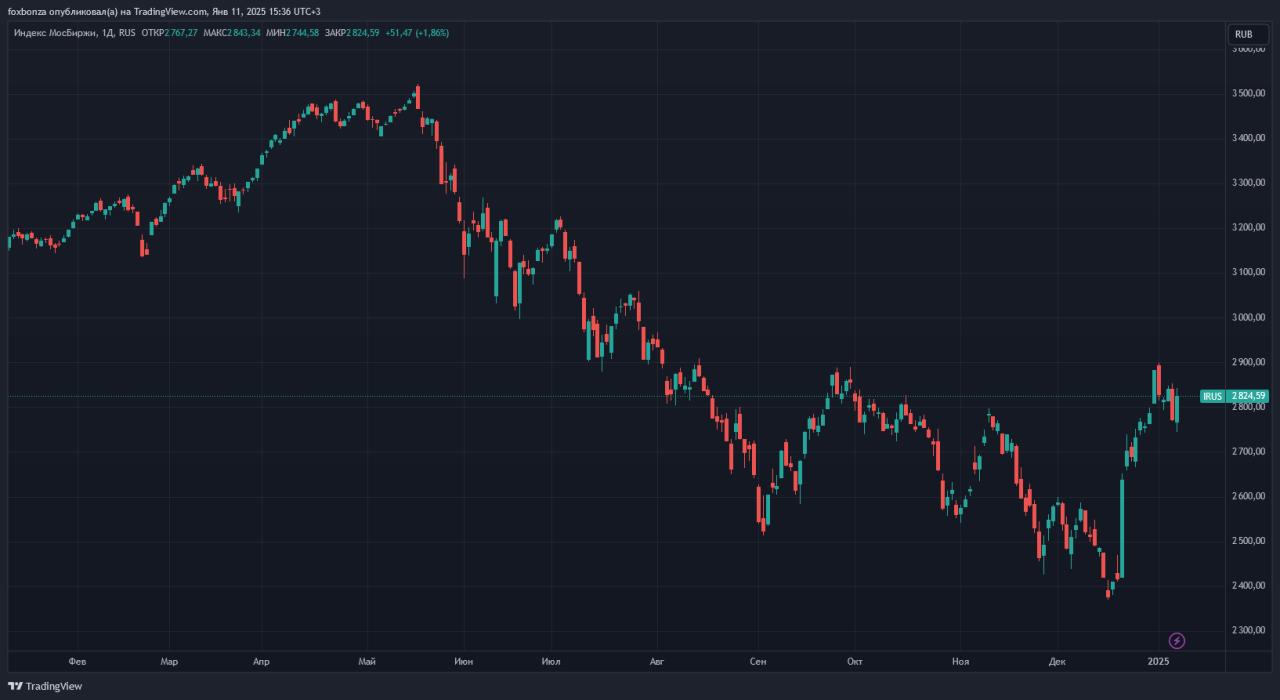Click the purple lightning bolt event icon

click(x=1177, y=640)
